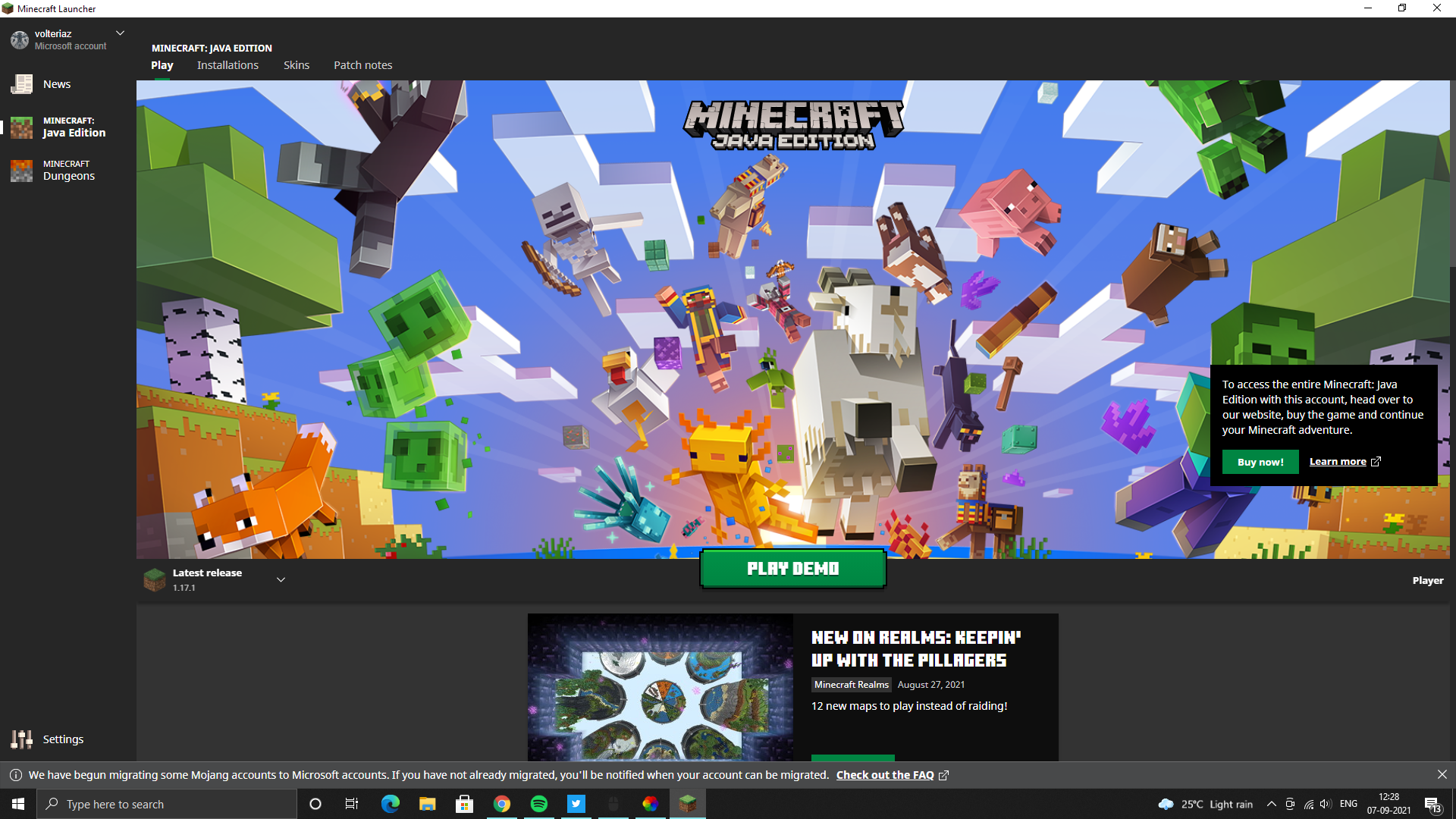Open the Realms Pillagers news thumbnail

pos(660,687)
